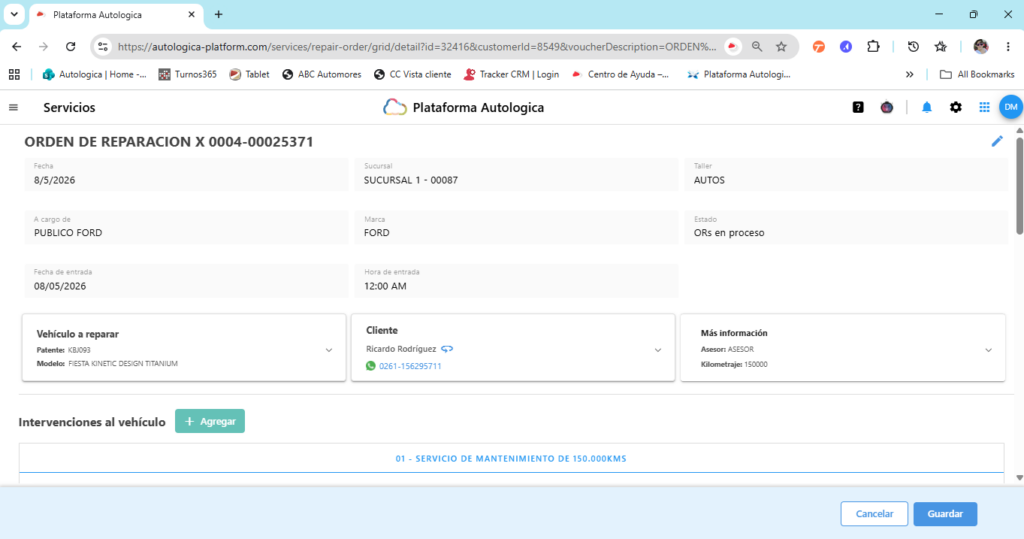
Task: Expand the Más información card
Action: [x=988, y=350]
